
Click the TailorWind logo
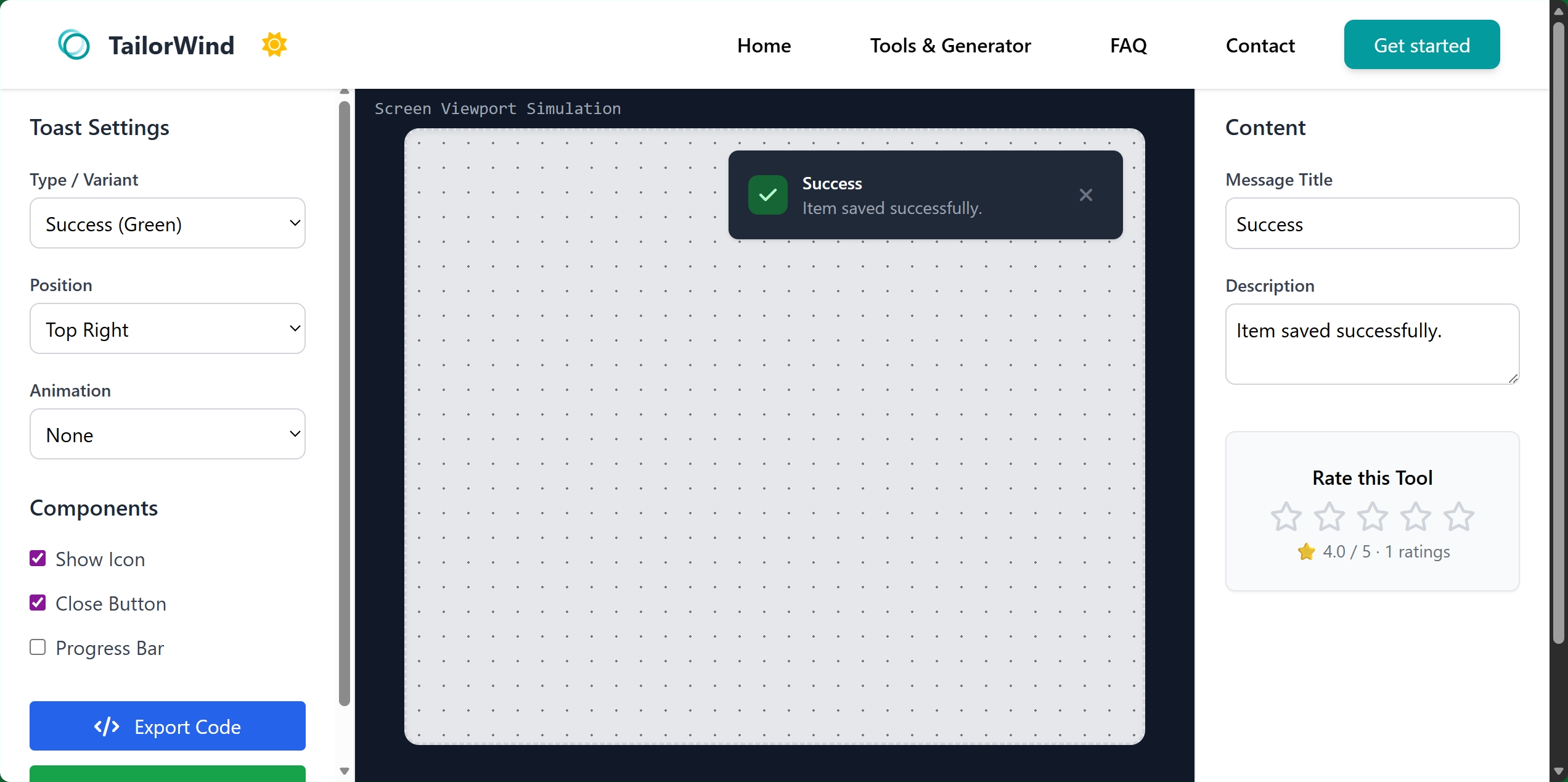click(x=74, y=44)
